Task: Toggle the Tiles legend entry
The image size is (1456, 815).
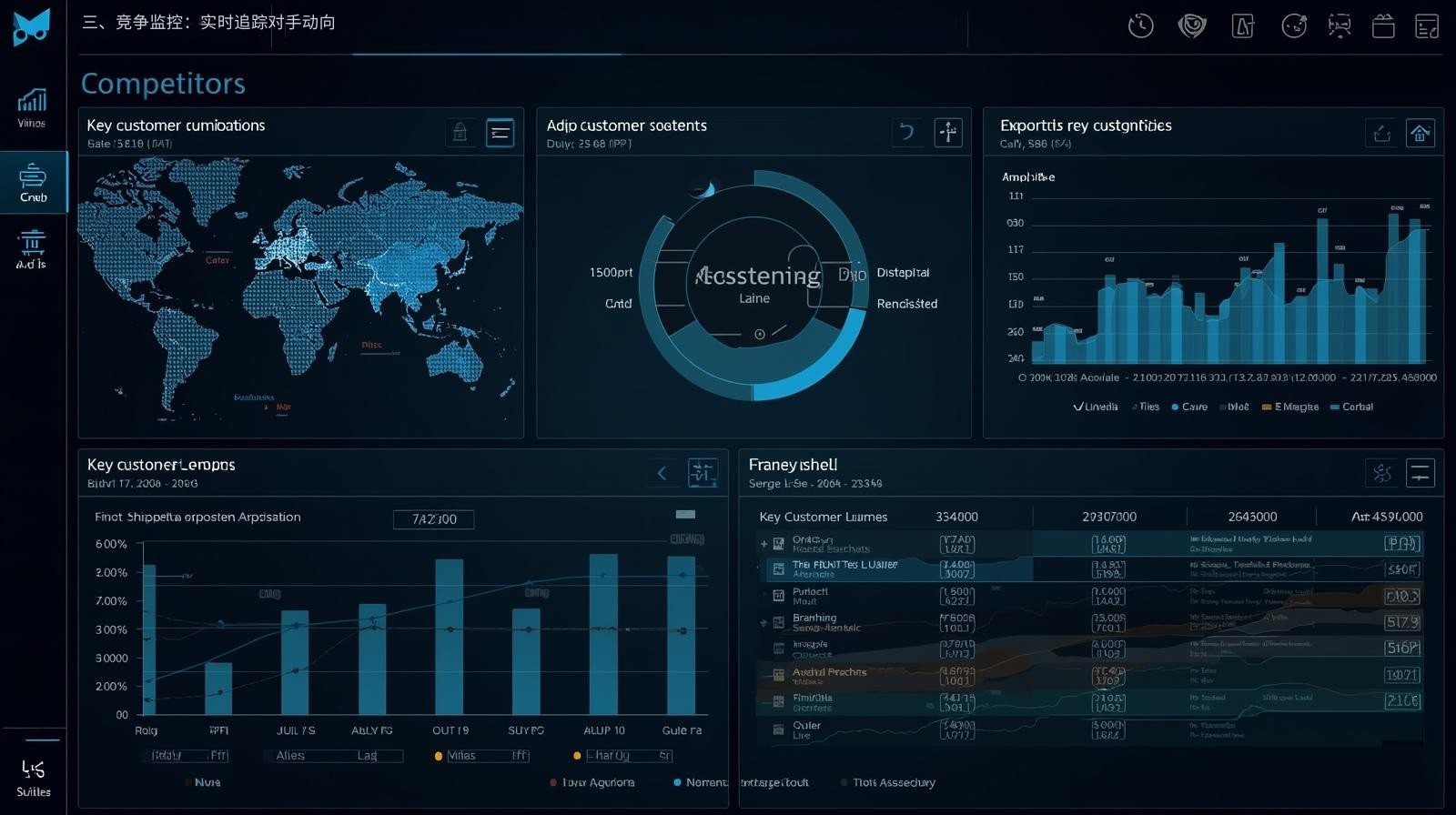Action: (1144, 407)
